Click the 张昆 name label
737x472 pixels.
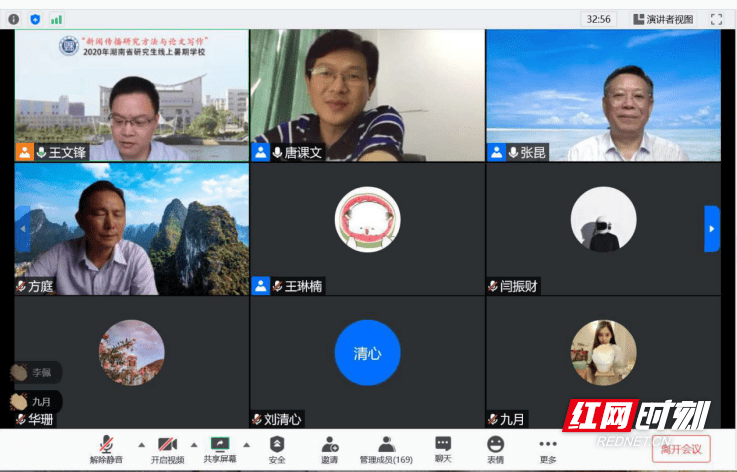[533, 153]
